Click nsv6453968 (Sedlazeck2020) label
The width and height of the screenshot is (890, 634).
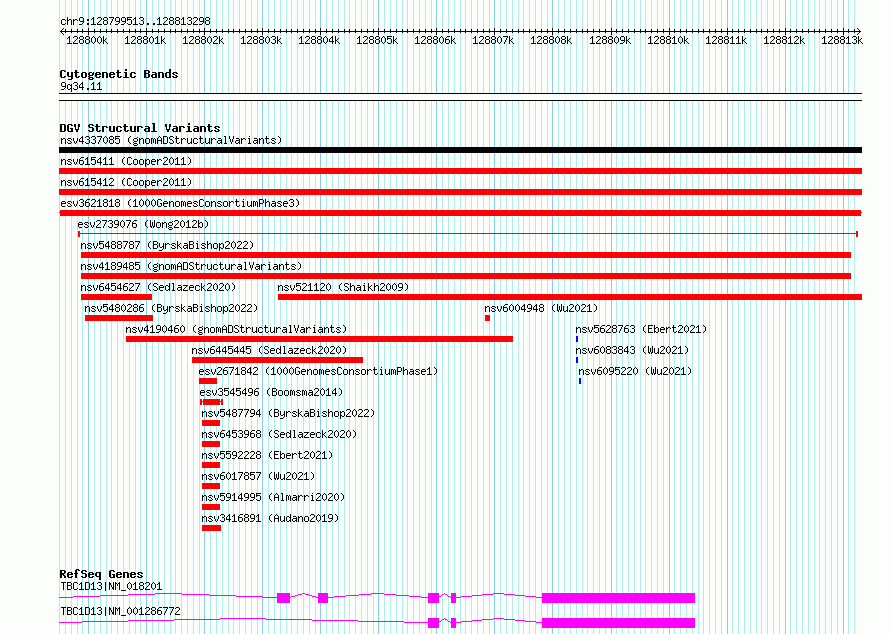[x=279, y=434]
